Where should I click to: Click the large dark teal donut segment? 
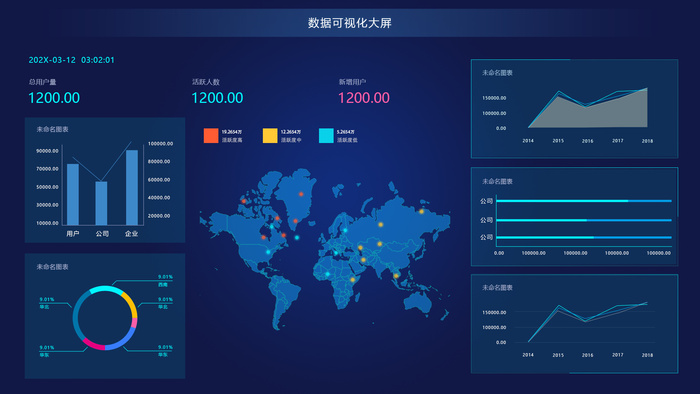(x=77, y=317)
